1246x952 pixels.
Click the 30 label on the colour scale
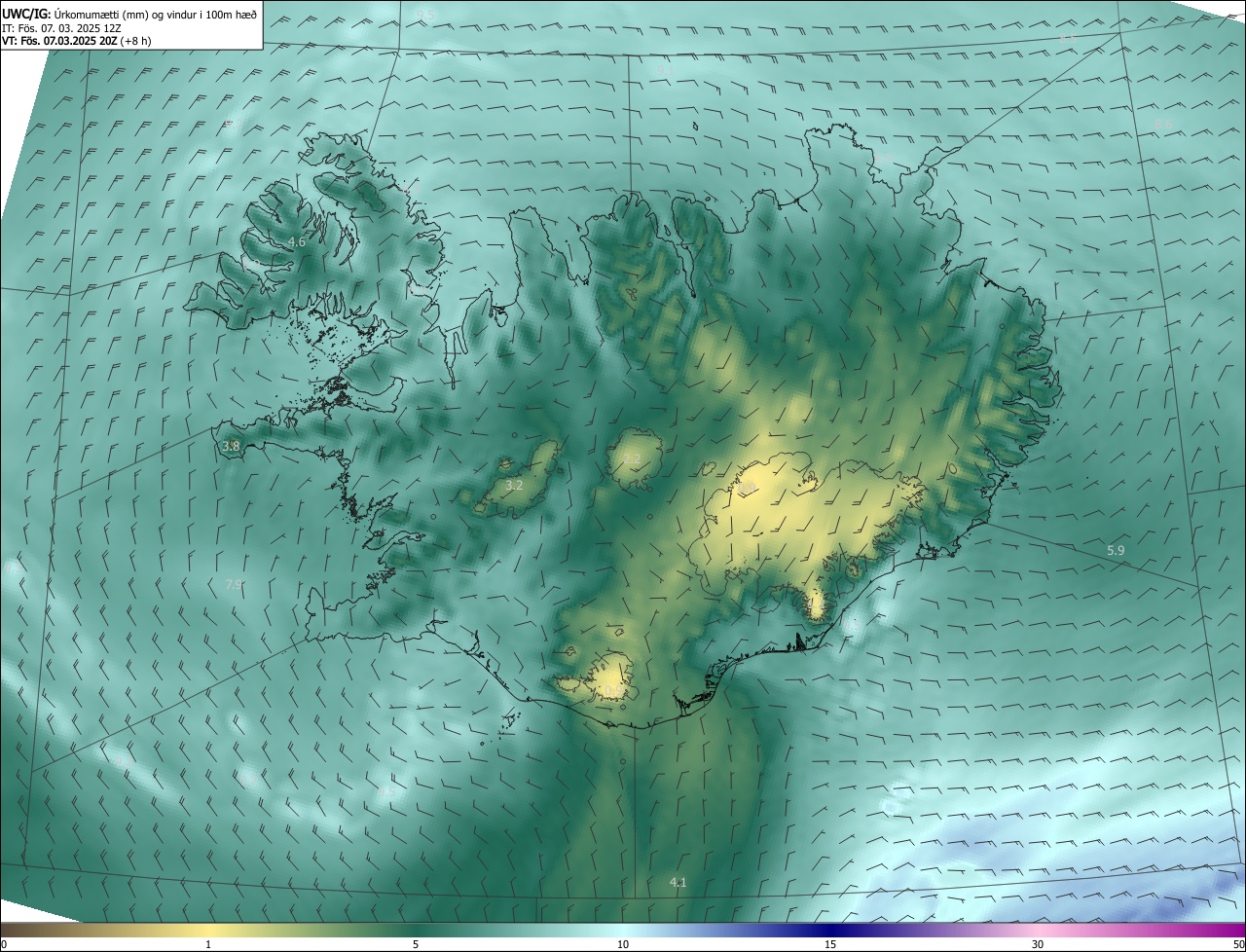[1038, 944]
